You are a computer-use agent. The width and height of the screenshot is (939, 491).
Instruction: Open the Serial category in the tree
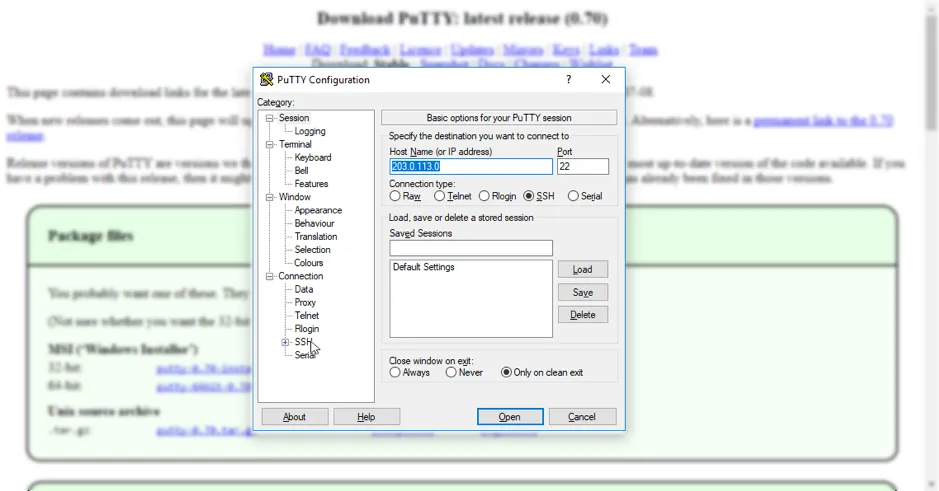coord(305,355)
